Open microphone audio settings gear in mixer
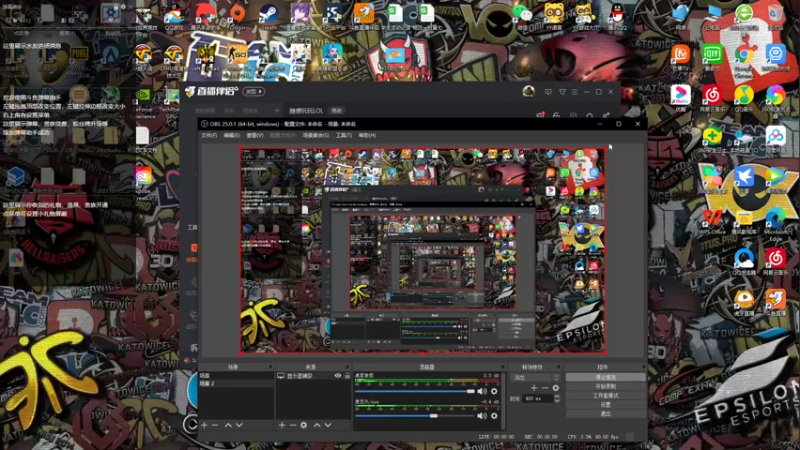800x450 pixels. click(494, 416)
